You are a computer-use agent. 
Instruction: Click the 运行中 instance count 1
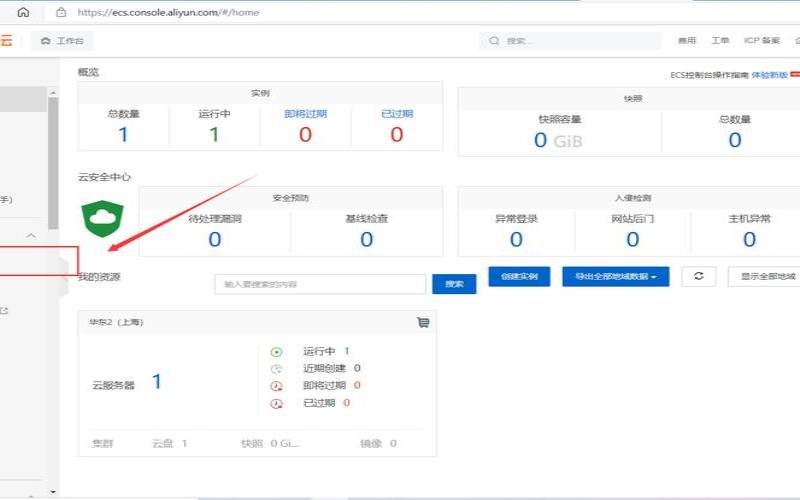tap(214, 135)
